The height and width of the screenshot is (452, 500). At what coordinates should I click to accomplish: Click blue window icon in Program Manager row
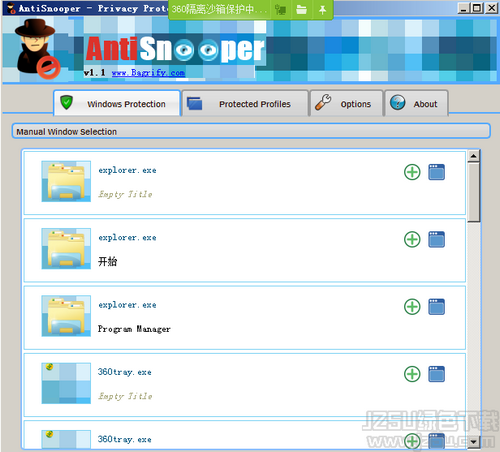coord(436,307)
